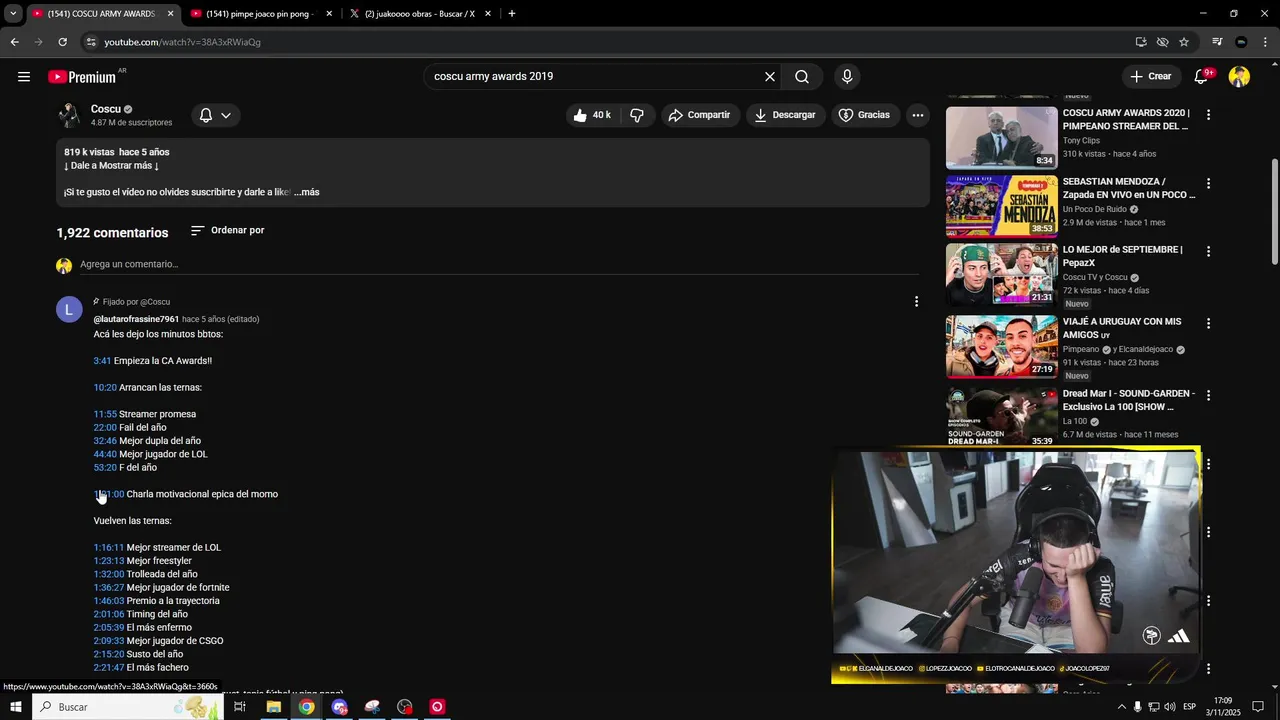Clear the search box with X
The width and height of the screenshot is (1280, 720).
(x=770, y=77)
